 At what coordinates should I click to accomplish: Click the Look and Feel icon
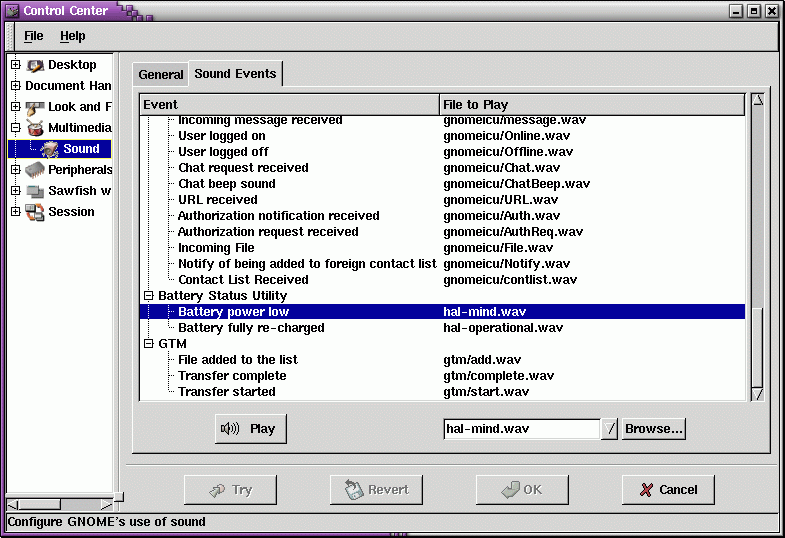point(36,107)
